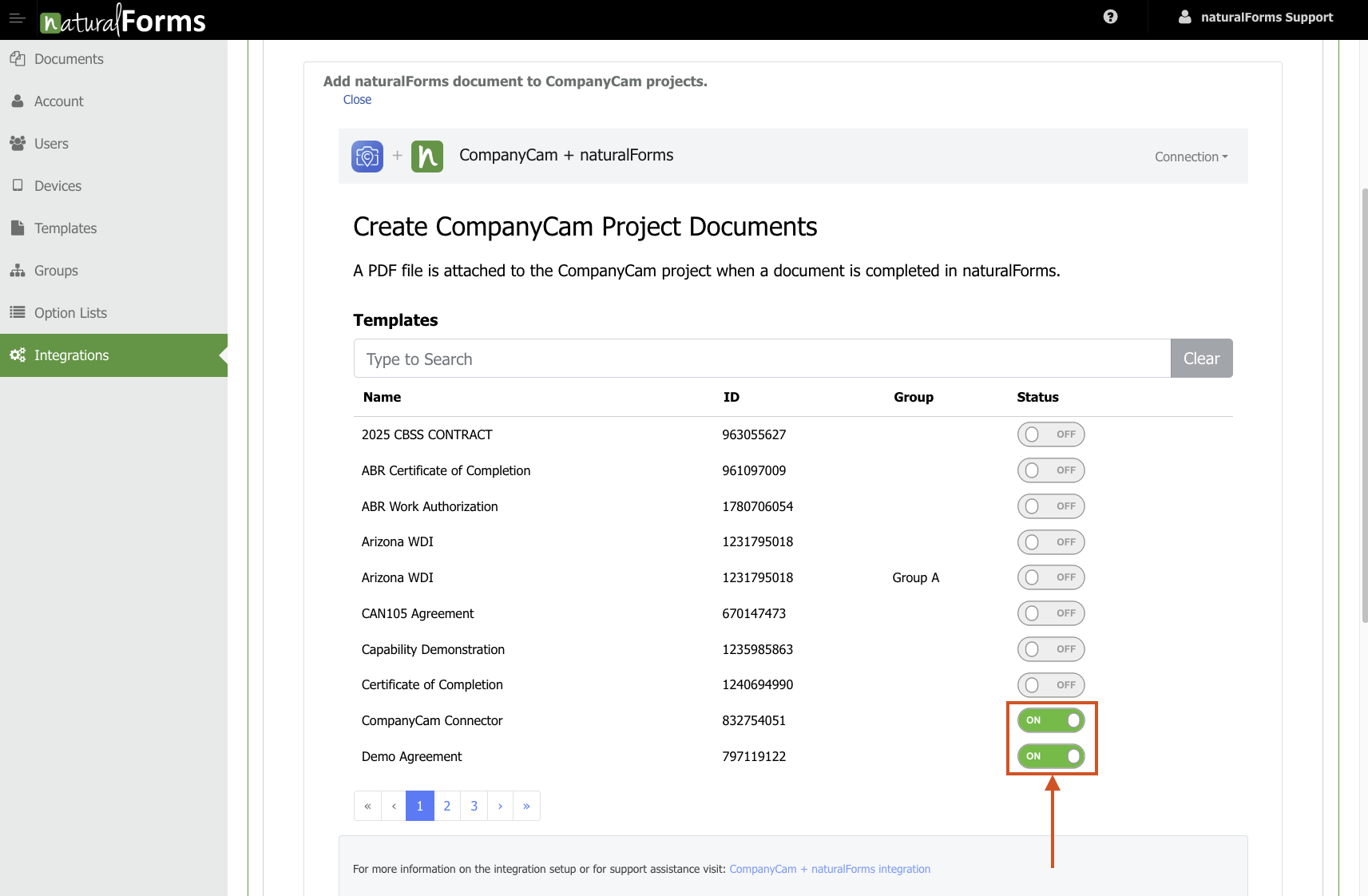Disable Demo Agreement toggle
The height and width of the screenshot is (896, 1368).
(1051, 756)
